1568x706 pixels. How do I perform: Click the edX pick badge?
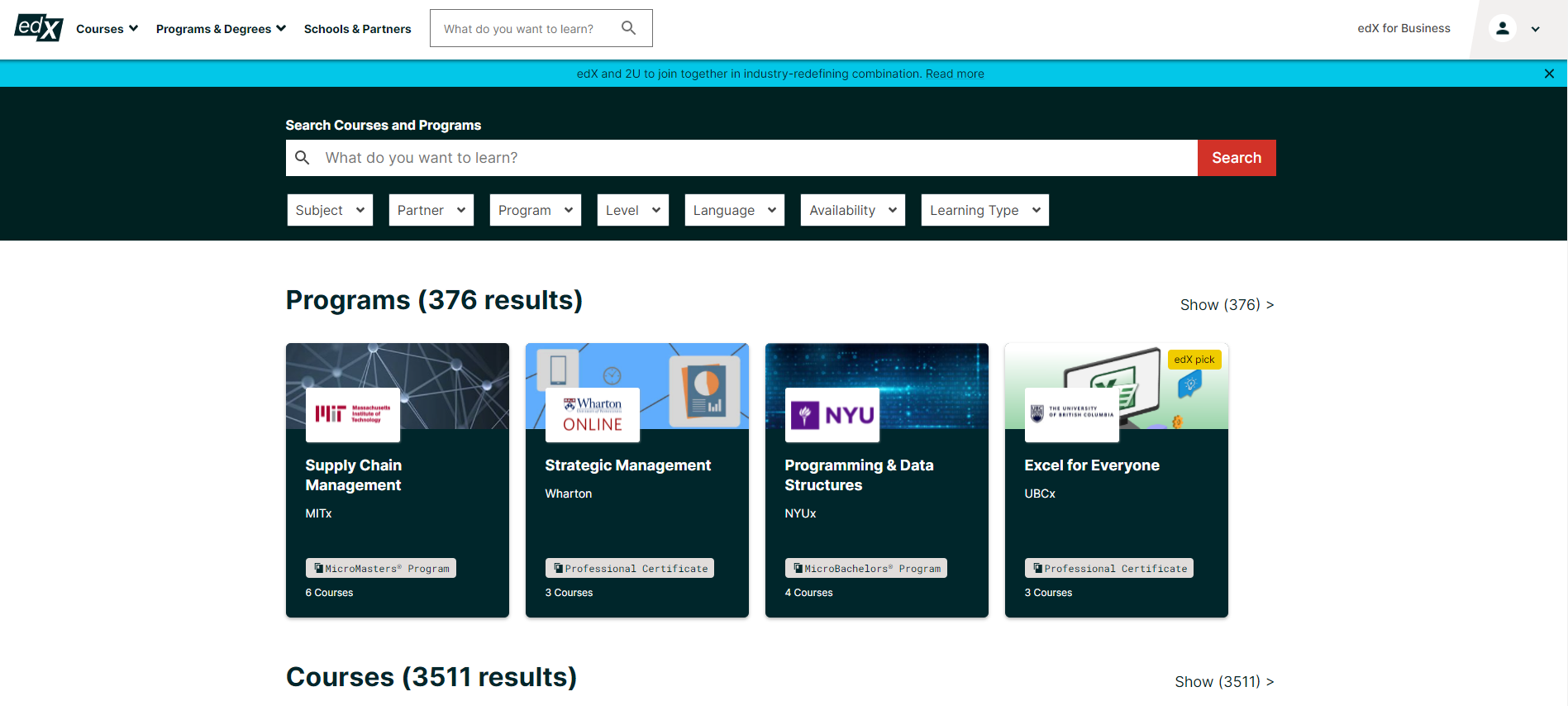[x=1194, y=360]
